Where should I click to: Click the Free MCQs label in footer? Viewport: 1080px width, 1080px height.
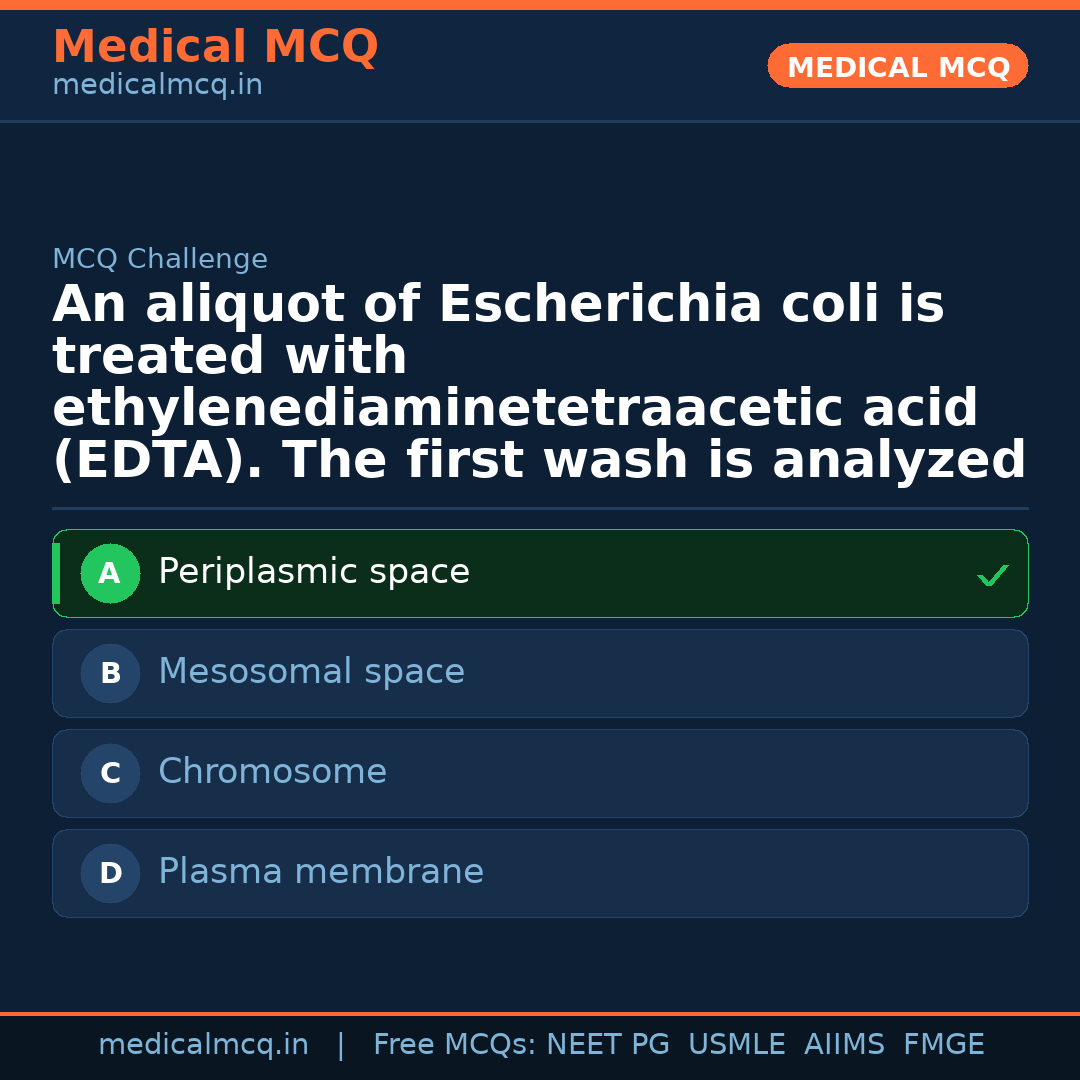pyautogui.click(x=454, y=1045)
